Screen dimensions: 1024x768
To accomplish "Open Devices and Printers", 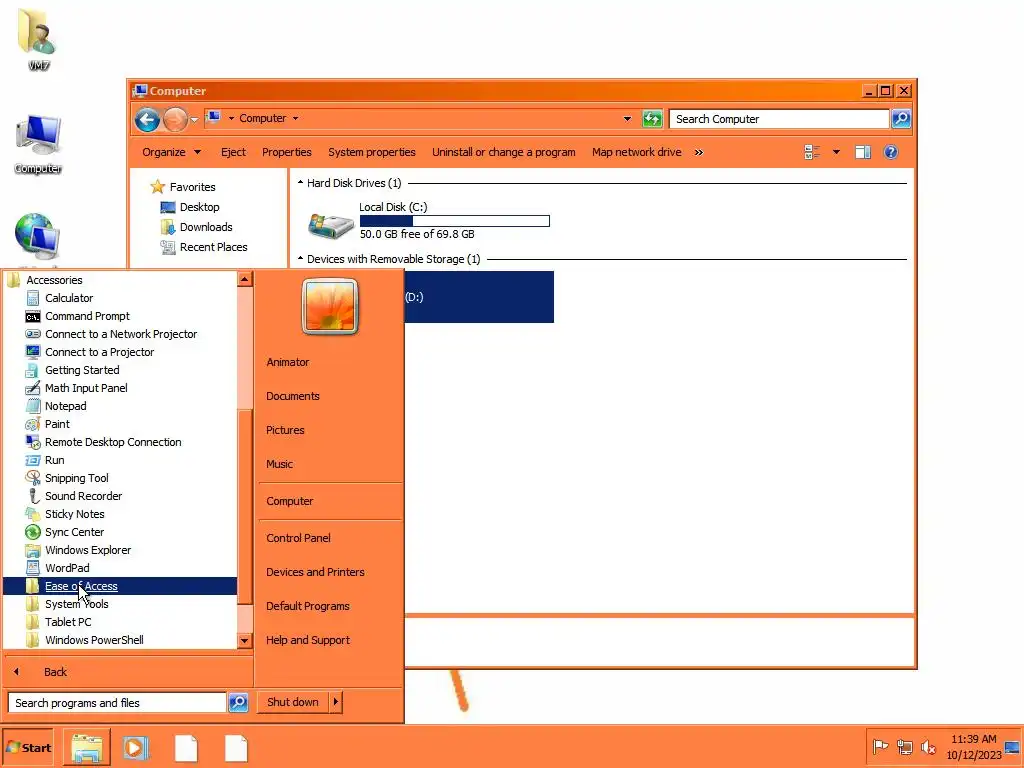I will pyautogui.click(x=315, y=572).
